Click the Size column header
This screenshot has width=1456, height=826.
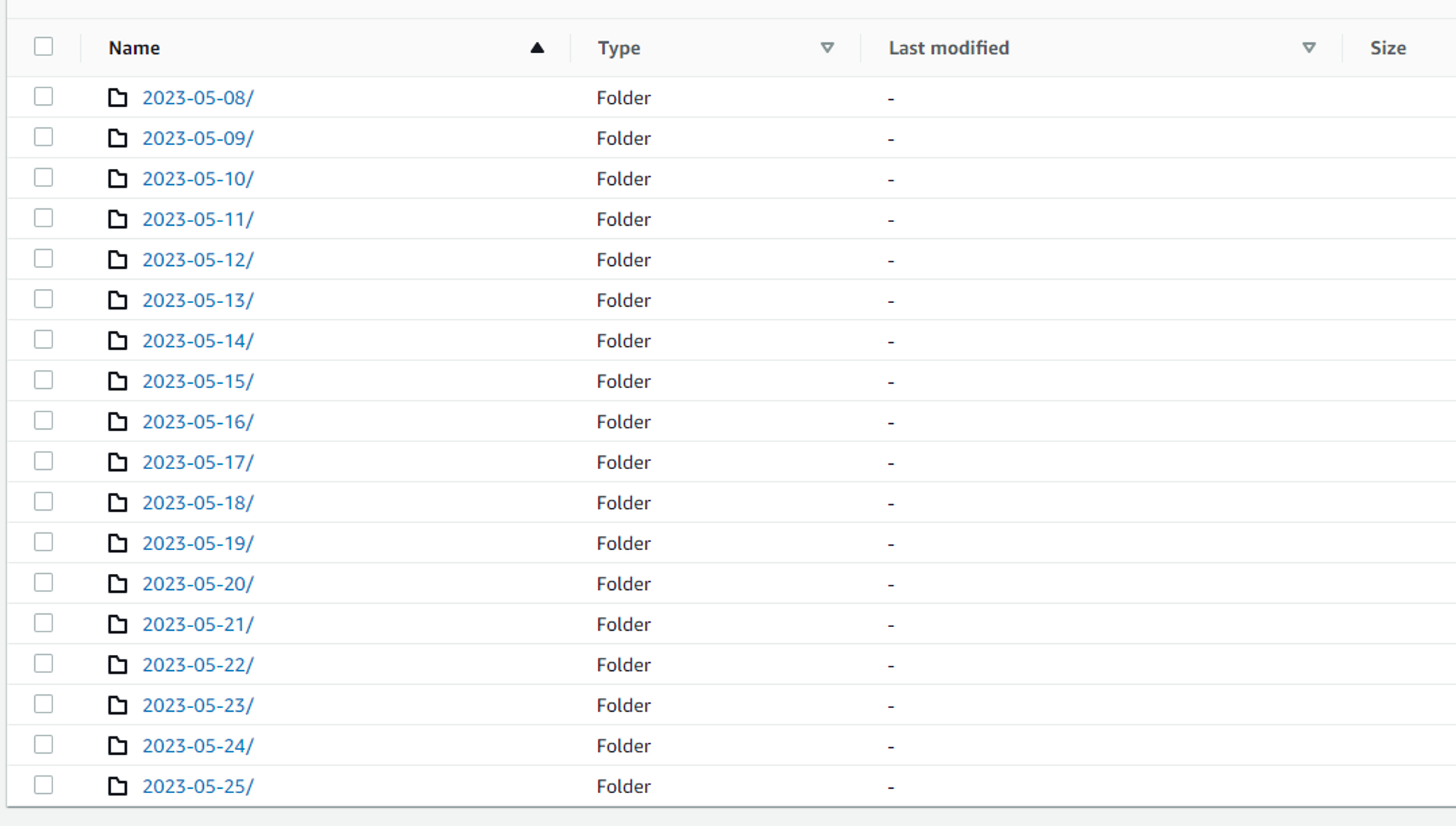(x=1388, y=48)
